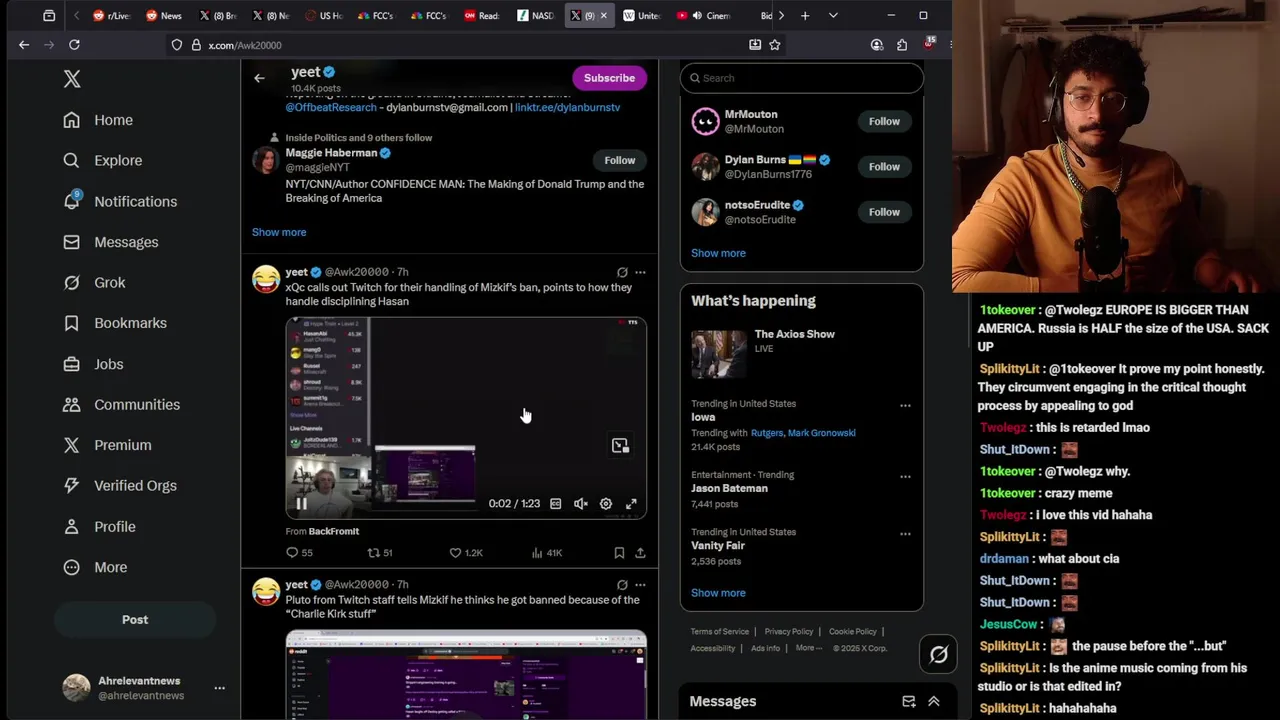Follow notsoErudite
This screenshot has width=1280, height=720.
(x=884, y=212)
